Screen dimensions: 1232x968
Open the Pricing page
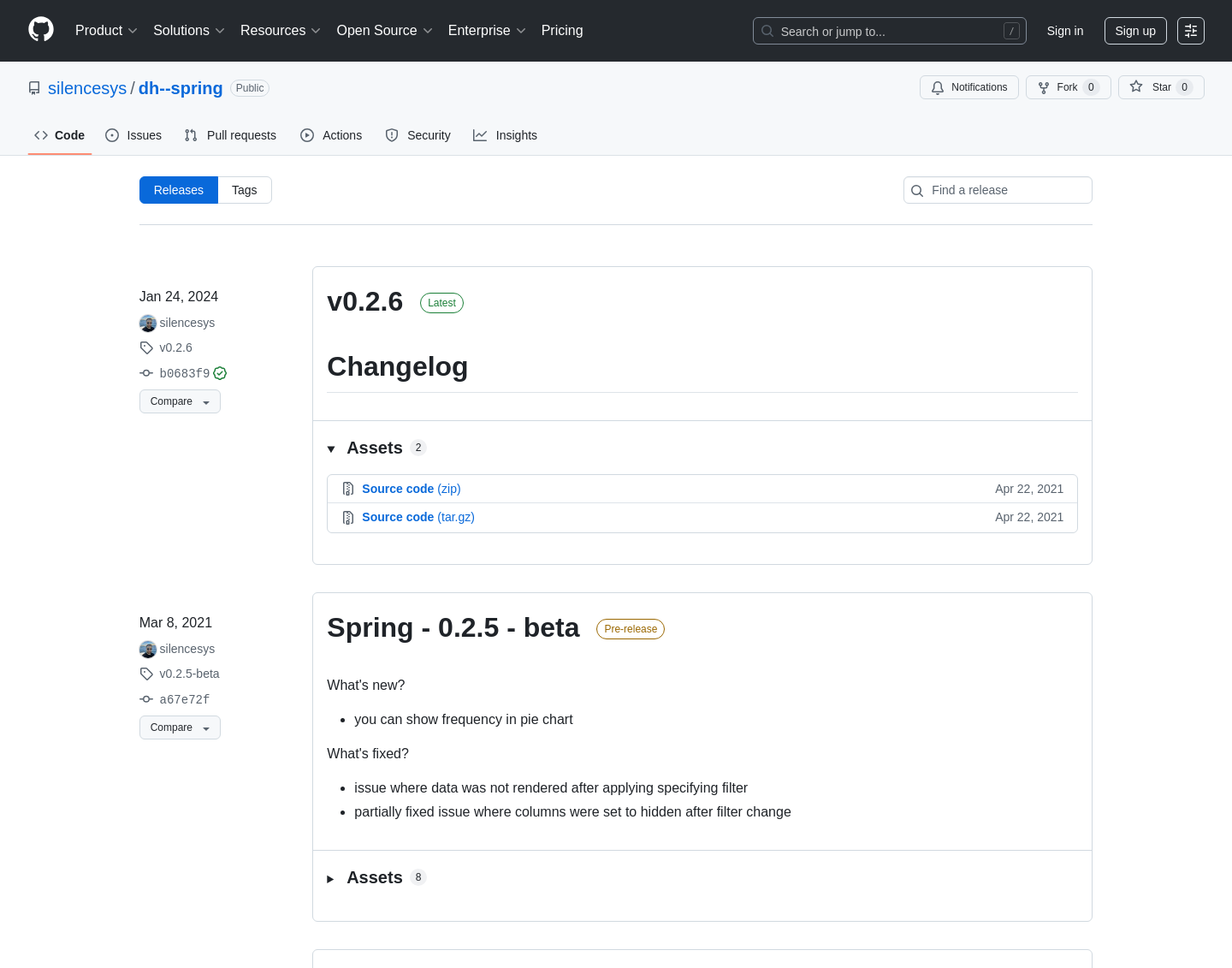coord(562,31)
